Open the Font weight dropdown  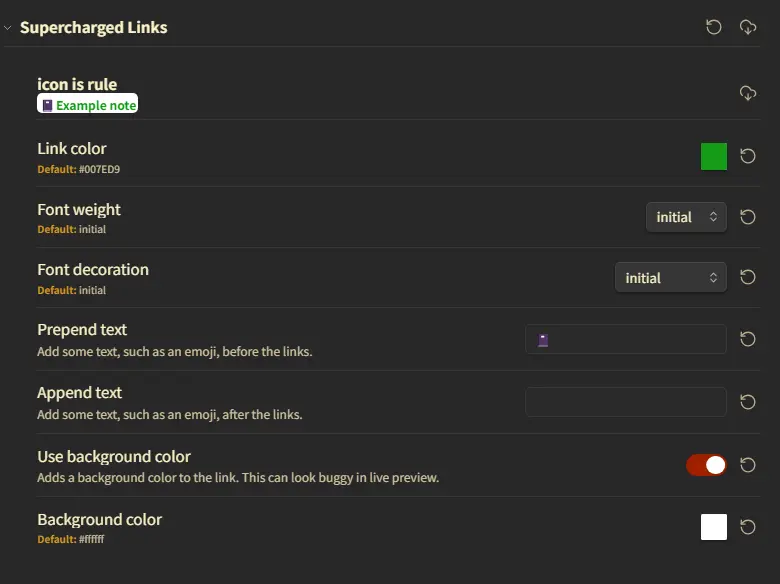pyautogui.click(x=686, y=217)
